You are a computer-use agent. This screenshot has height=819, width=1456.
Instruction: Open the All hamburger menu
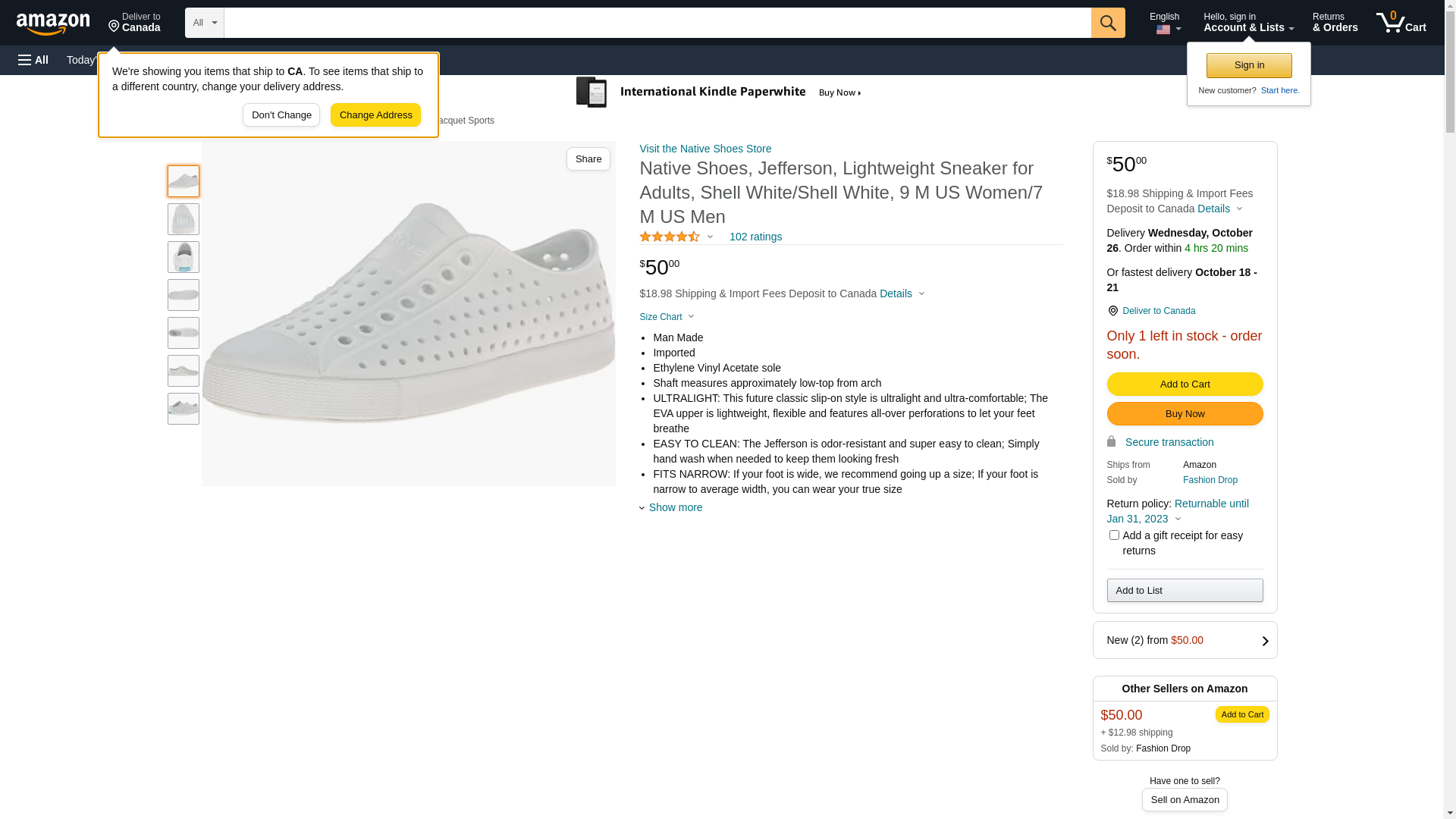[33, 60]
